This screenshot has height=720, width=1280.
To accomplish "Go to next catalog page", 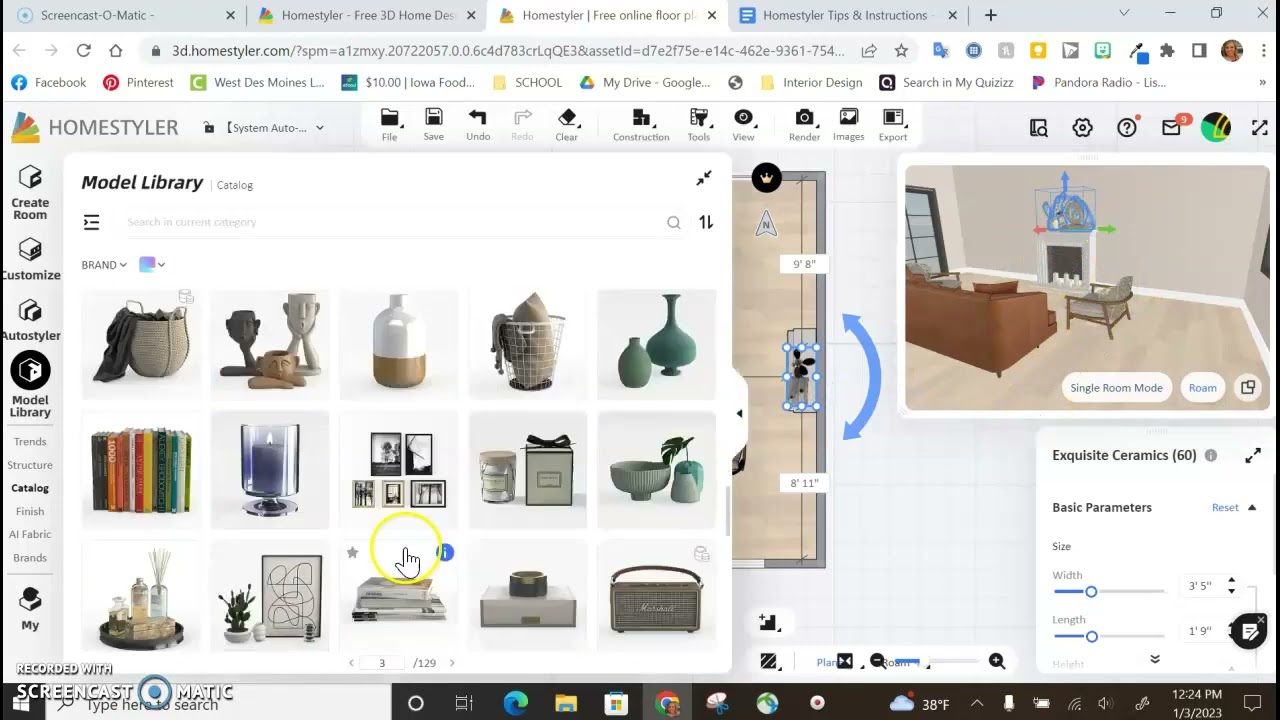I will click(452, 663).
